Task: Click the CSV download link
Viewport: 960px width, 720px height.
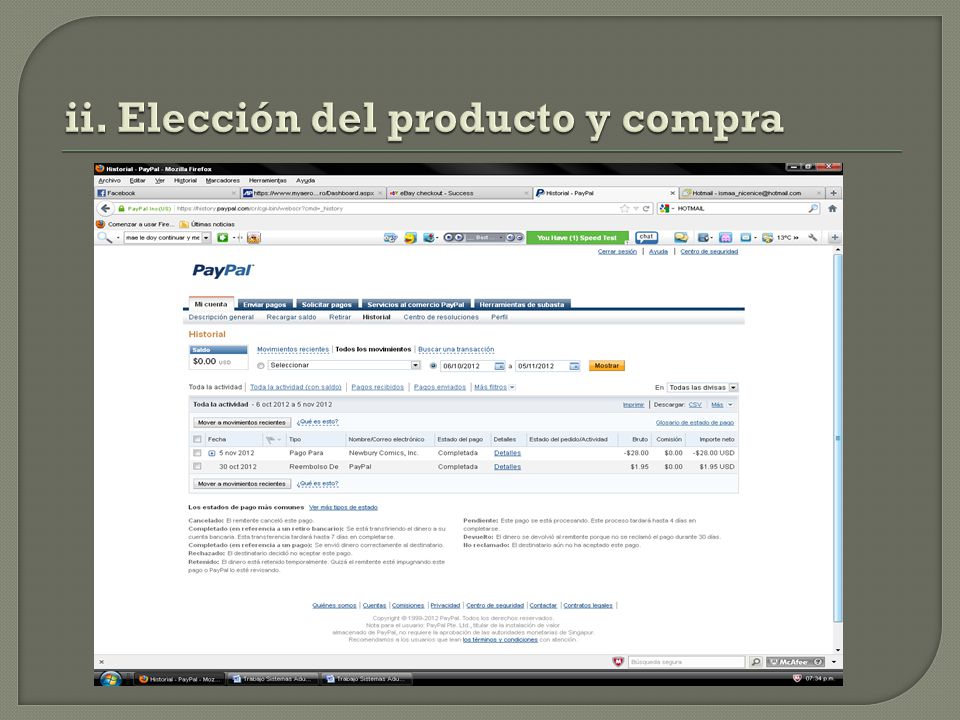Action: (695, 405)
